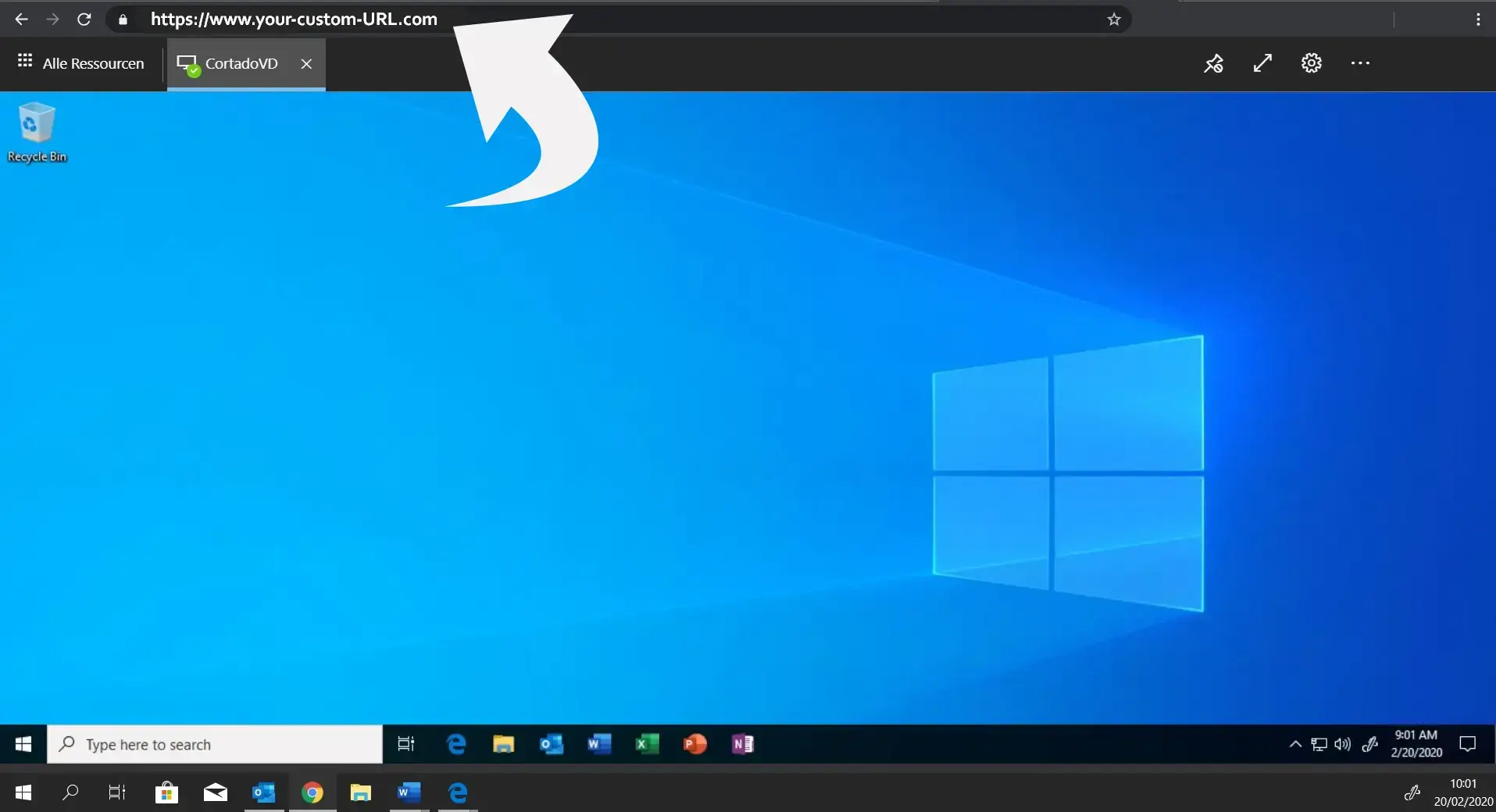Open OneNote in the remote desktop taskbar
The image size is (1496, 812).
pos(743,744)
